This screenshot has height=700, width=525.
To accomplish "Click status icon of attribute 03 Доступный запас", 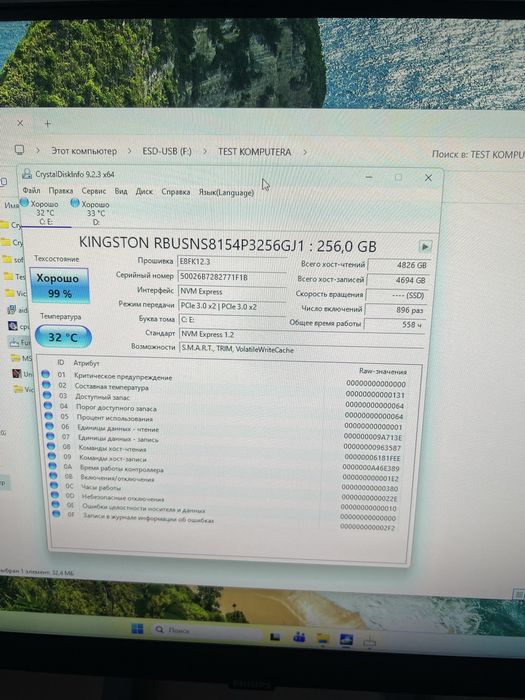I will [47, 395].
